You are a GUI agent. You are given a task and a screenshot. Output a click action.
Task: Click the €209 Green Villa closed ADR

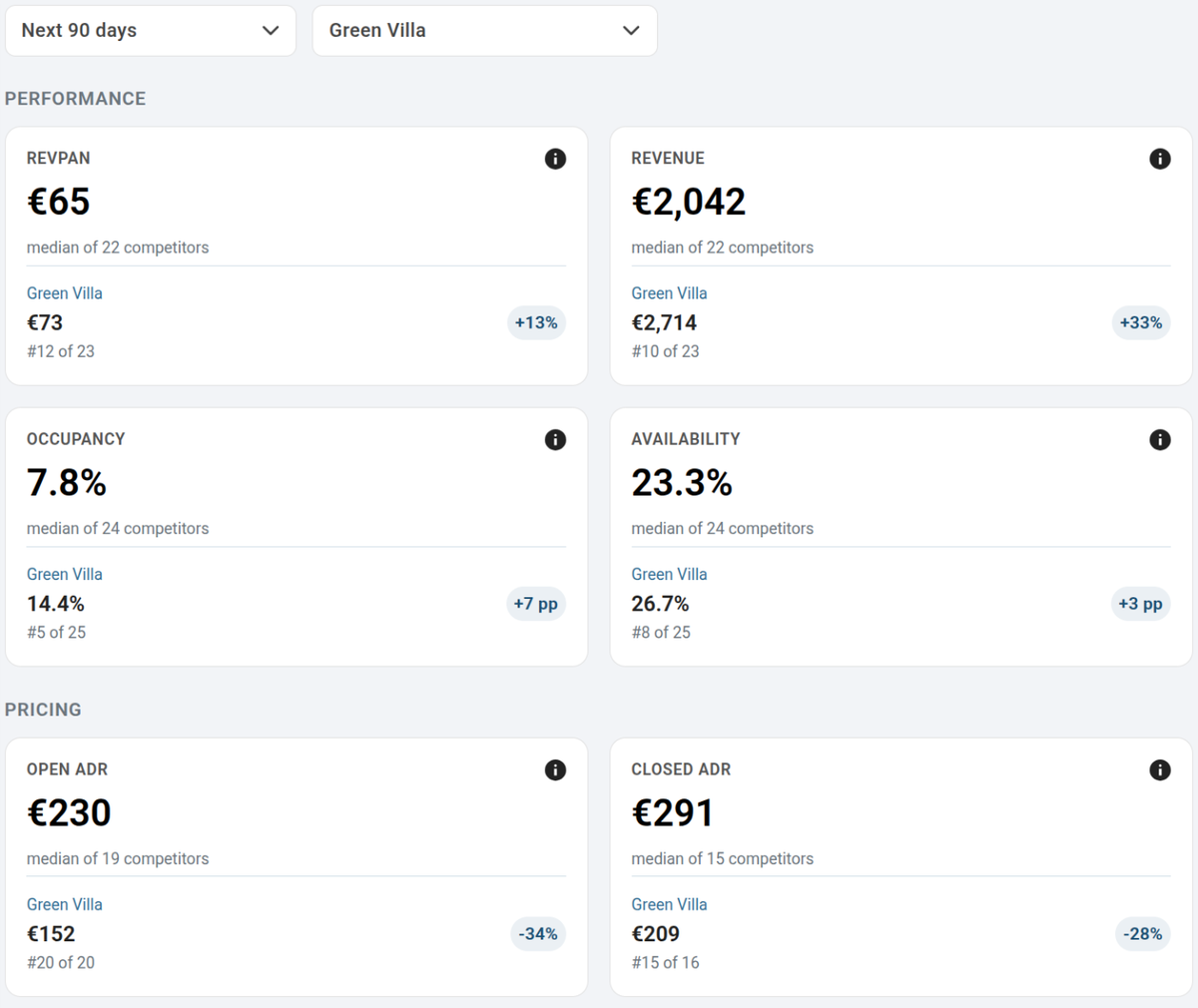tap(656, 935)
